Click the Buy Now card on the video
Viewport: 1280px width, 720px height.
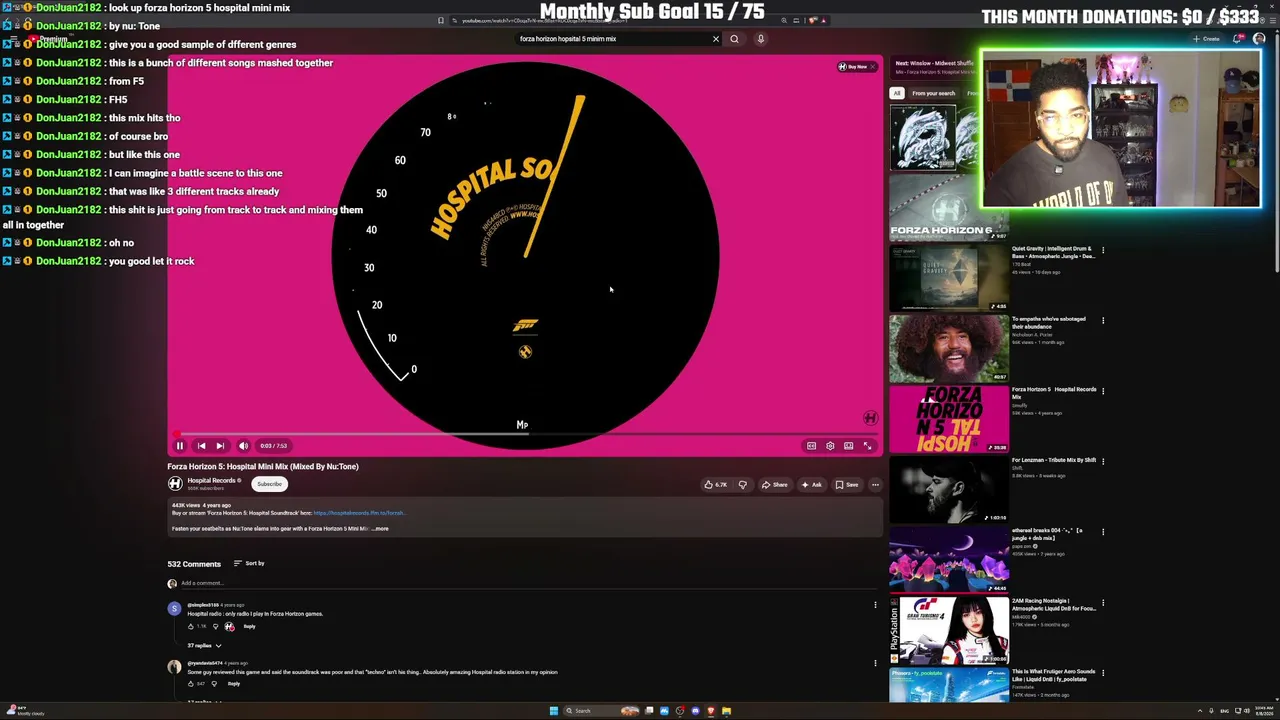855,67
